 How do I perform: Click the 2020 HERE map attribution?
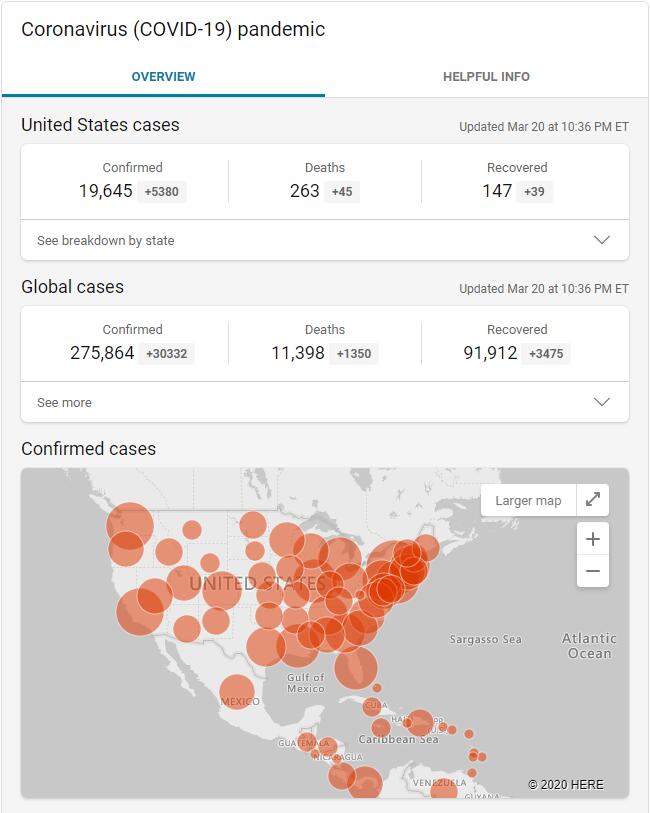(566, 785)
